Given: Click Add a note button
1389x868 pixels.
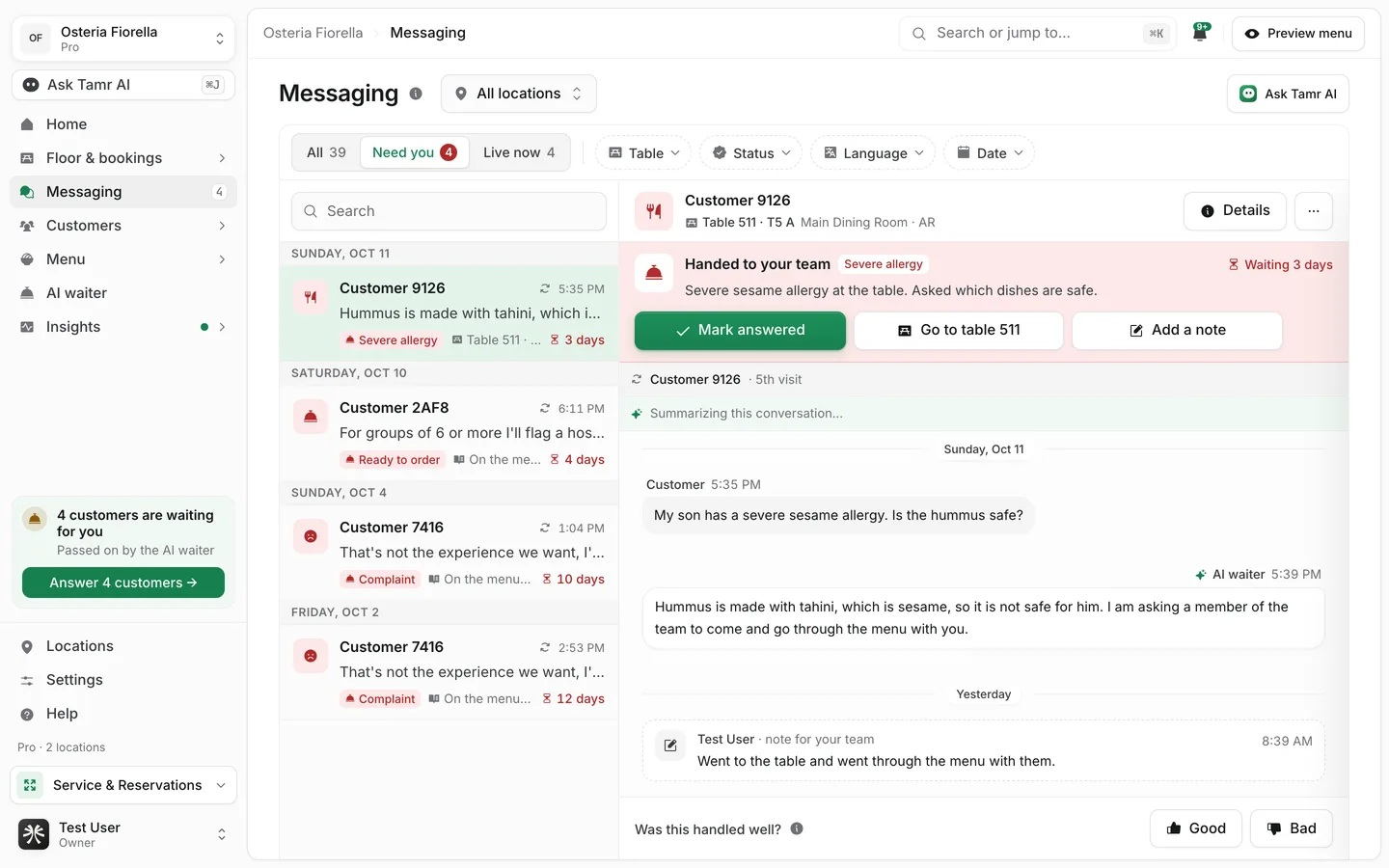Looking at the screenshot, I should 1178,330.
